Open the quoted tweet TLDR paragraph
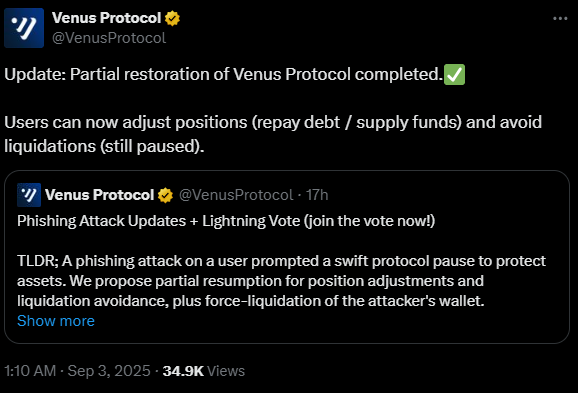 (281, 281)
